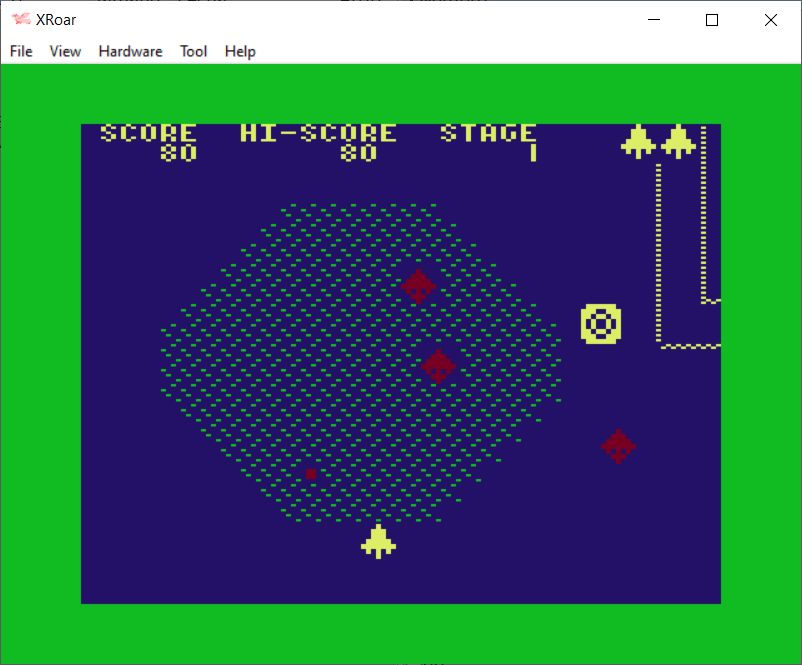Minimize the XRoar window
Viewport: 802px width, 665px height.
click(x=654, y=20)
